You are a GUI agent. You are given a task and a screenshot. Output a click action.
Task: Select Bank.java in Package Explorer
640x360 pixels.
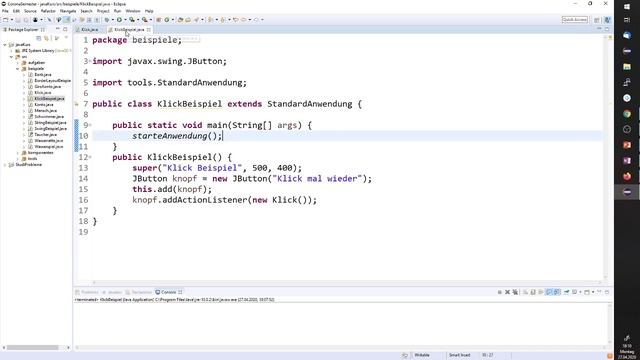(42, 75)
